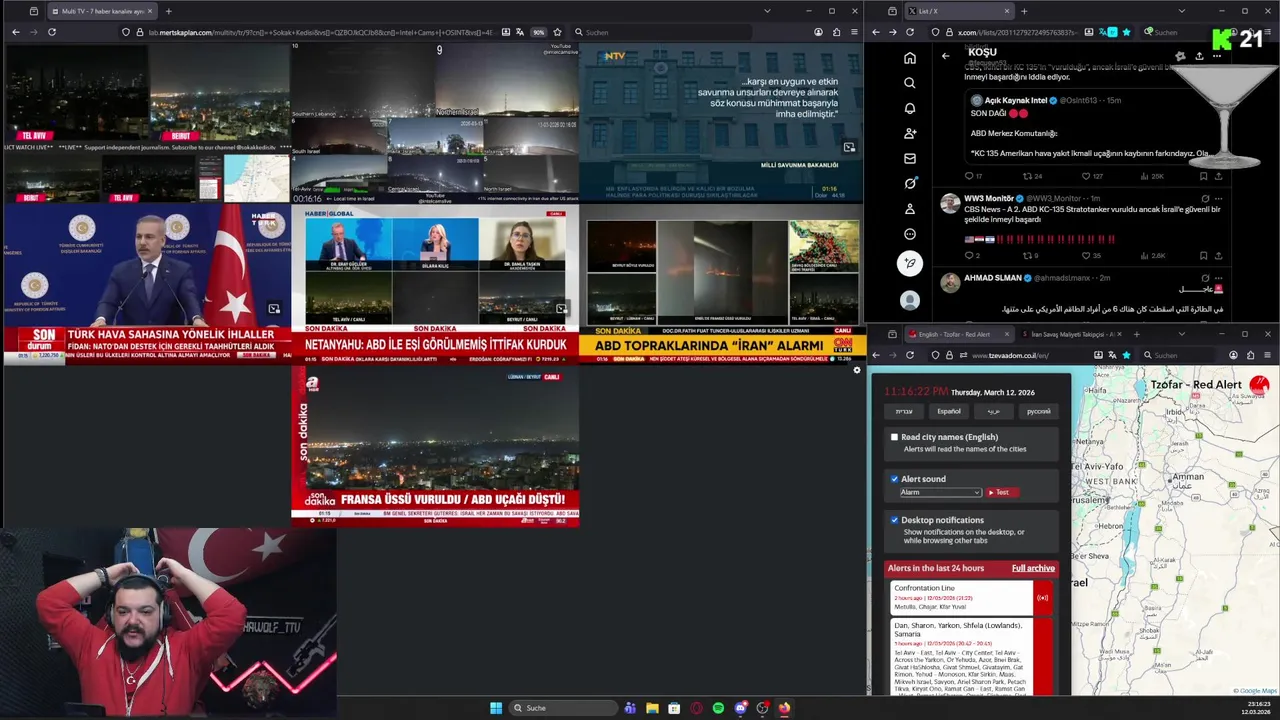The image size is (1280, 720).
Task: Open Full archive link
Action: [x=1033, y=568]
